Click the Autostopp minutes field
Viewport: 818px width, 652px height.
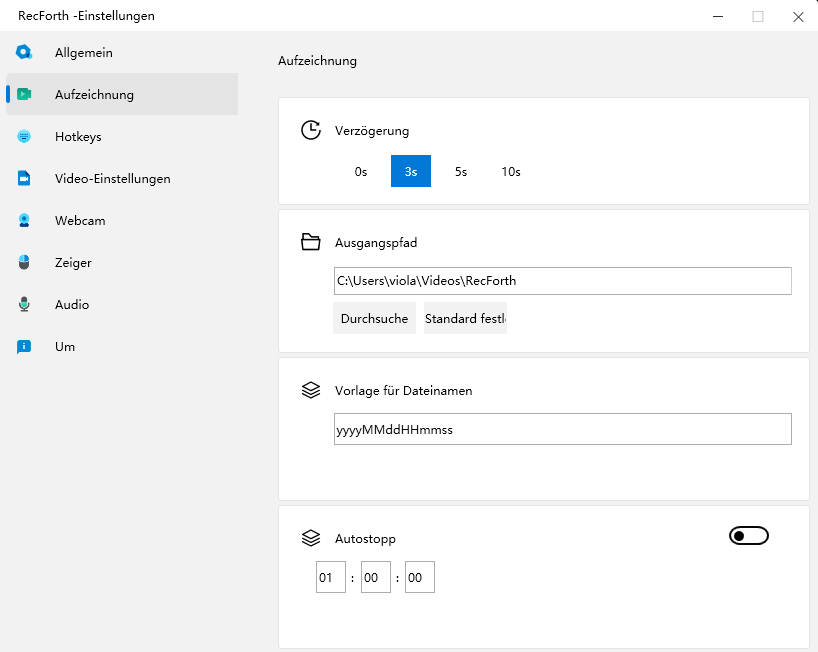click(376, 577)
